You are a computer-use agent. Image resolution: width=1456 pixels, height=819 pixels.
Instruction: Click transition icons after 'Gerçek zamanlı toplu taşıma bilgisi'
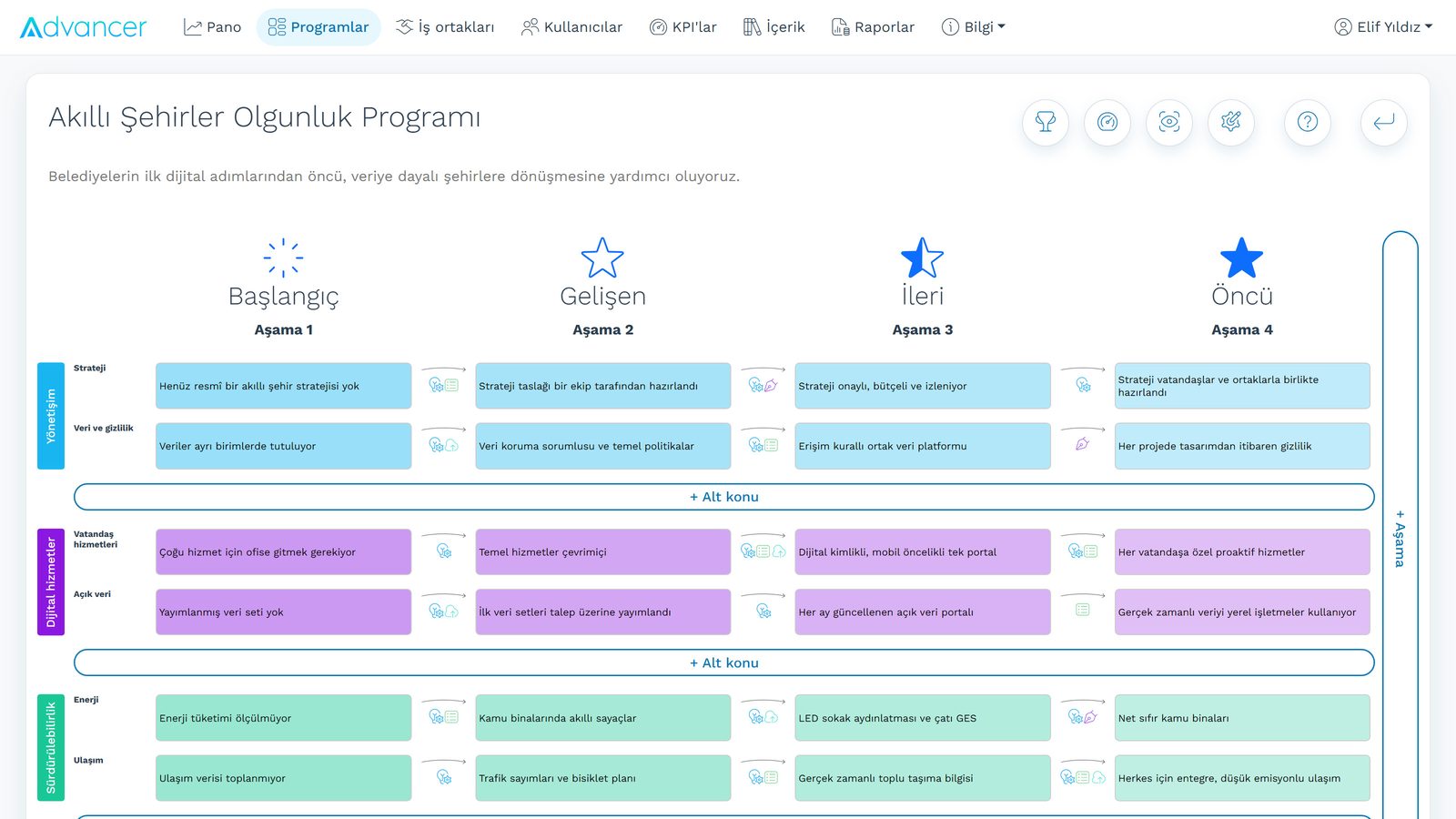click(1082, 777)
